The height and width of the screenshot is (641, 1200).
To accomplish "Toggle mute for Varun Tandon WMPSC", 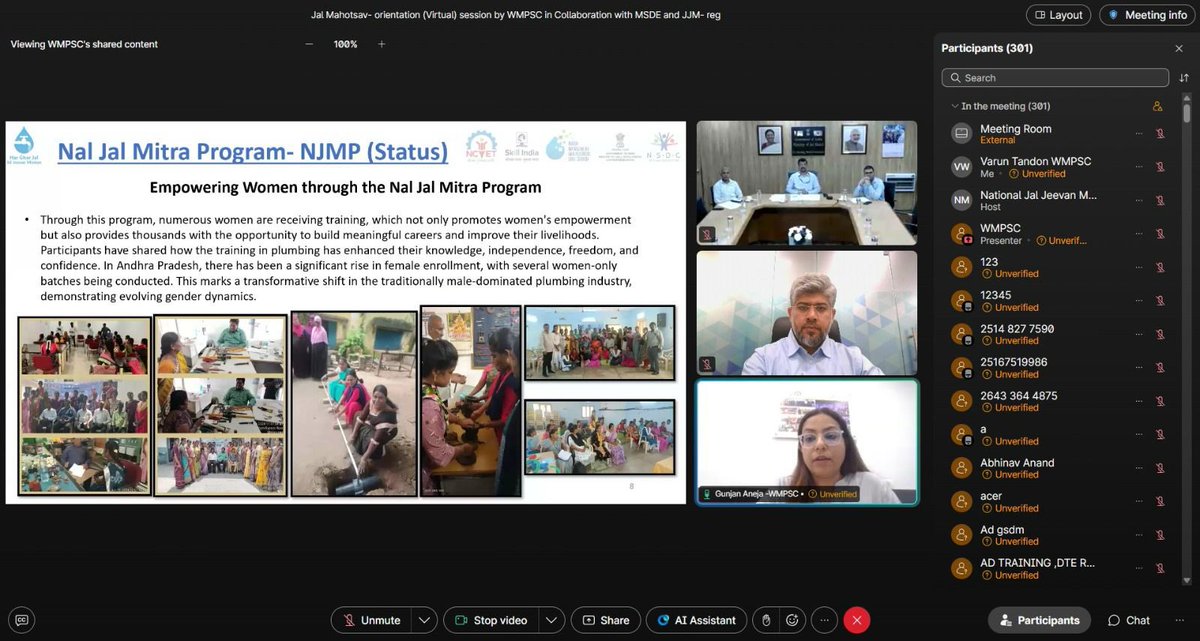I will tap(1160, 166).
